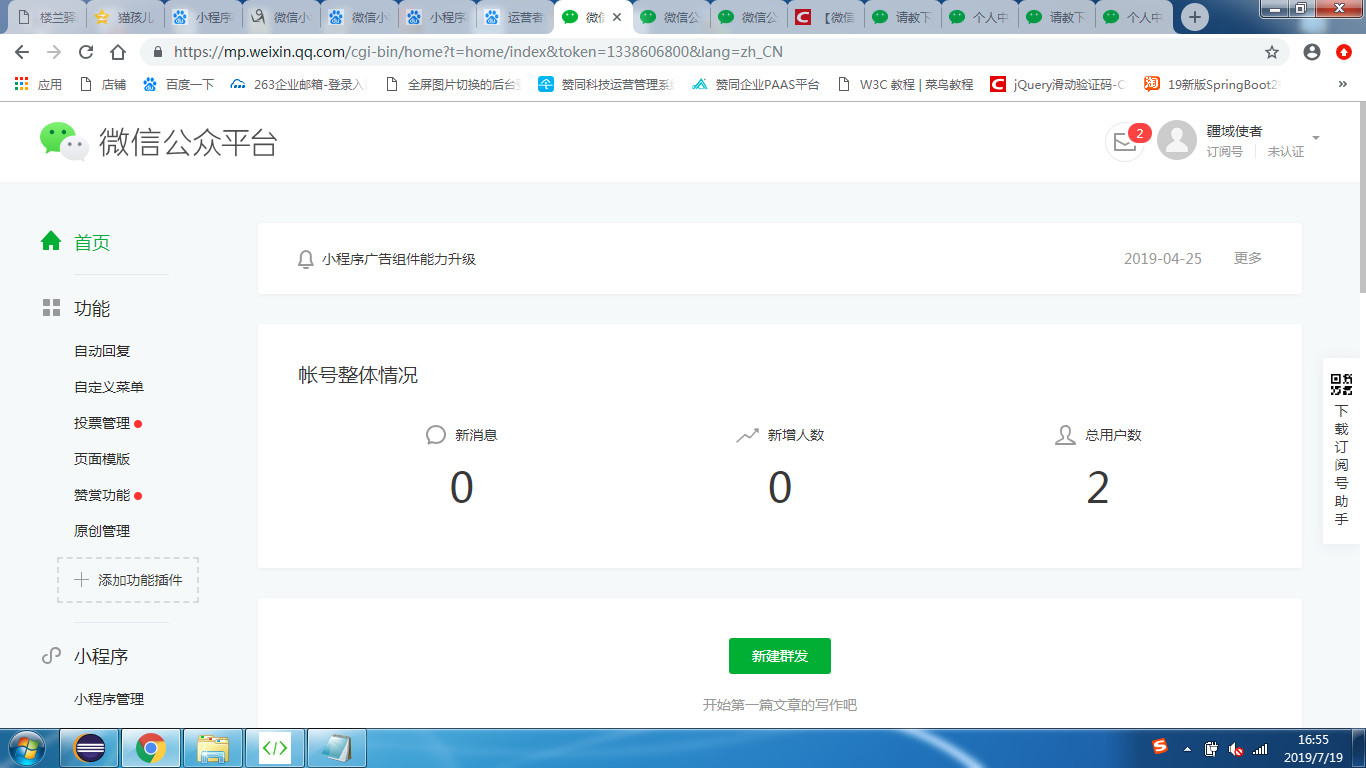Click the gray user avatar
Viewport: 1366px width, 768px height.
point(1177,140)
